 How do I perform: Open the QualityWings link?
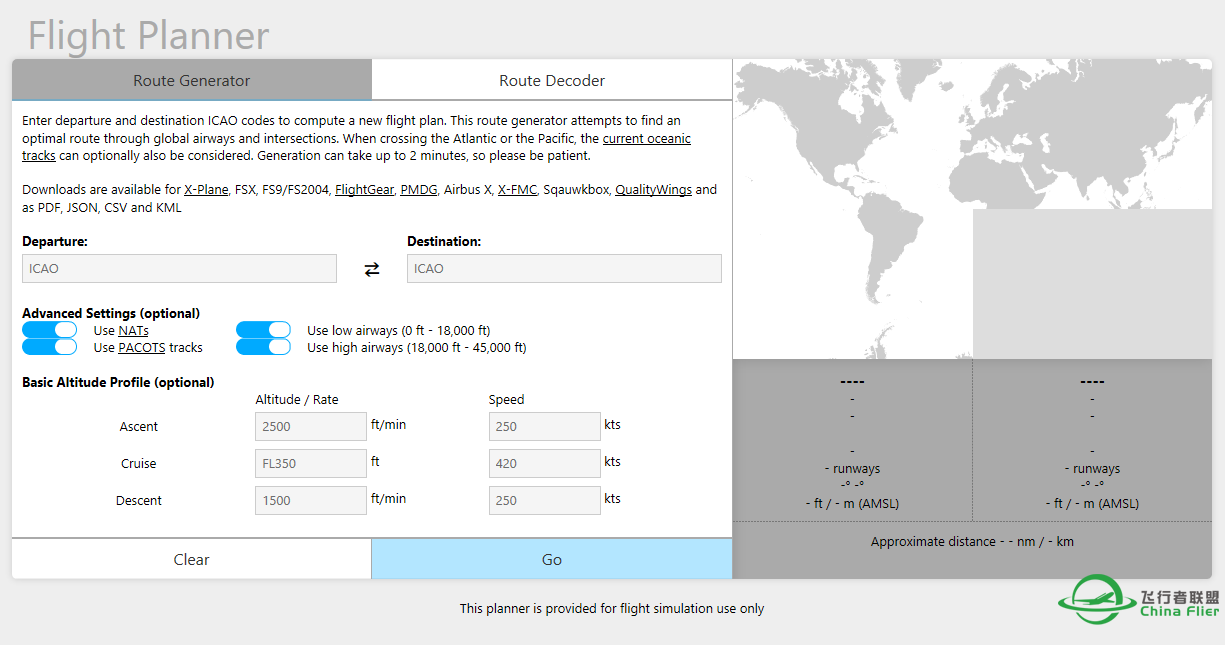653,190
